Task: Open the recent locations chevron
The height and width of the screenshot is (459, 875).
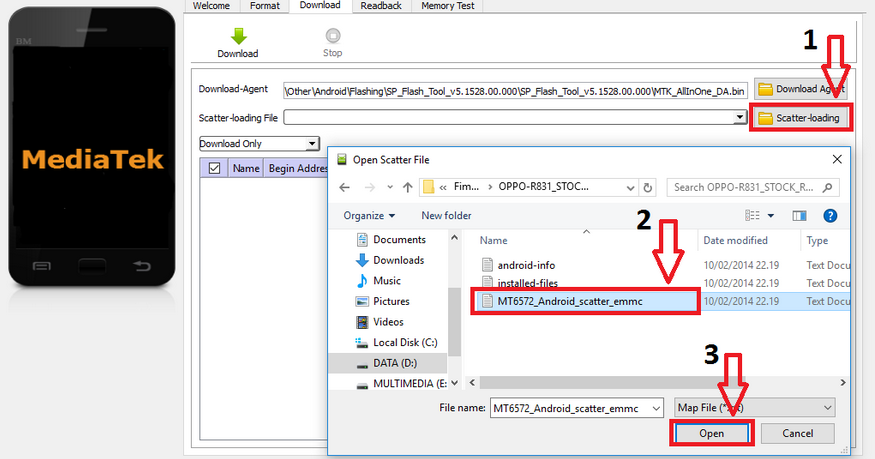Action: (x=390, y=187)
